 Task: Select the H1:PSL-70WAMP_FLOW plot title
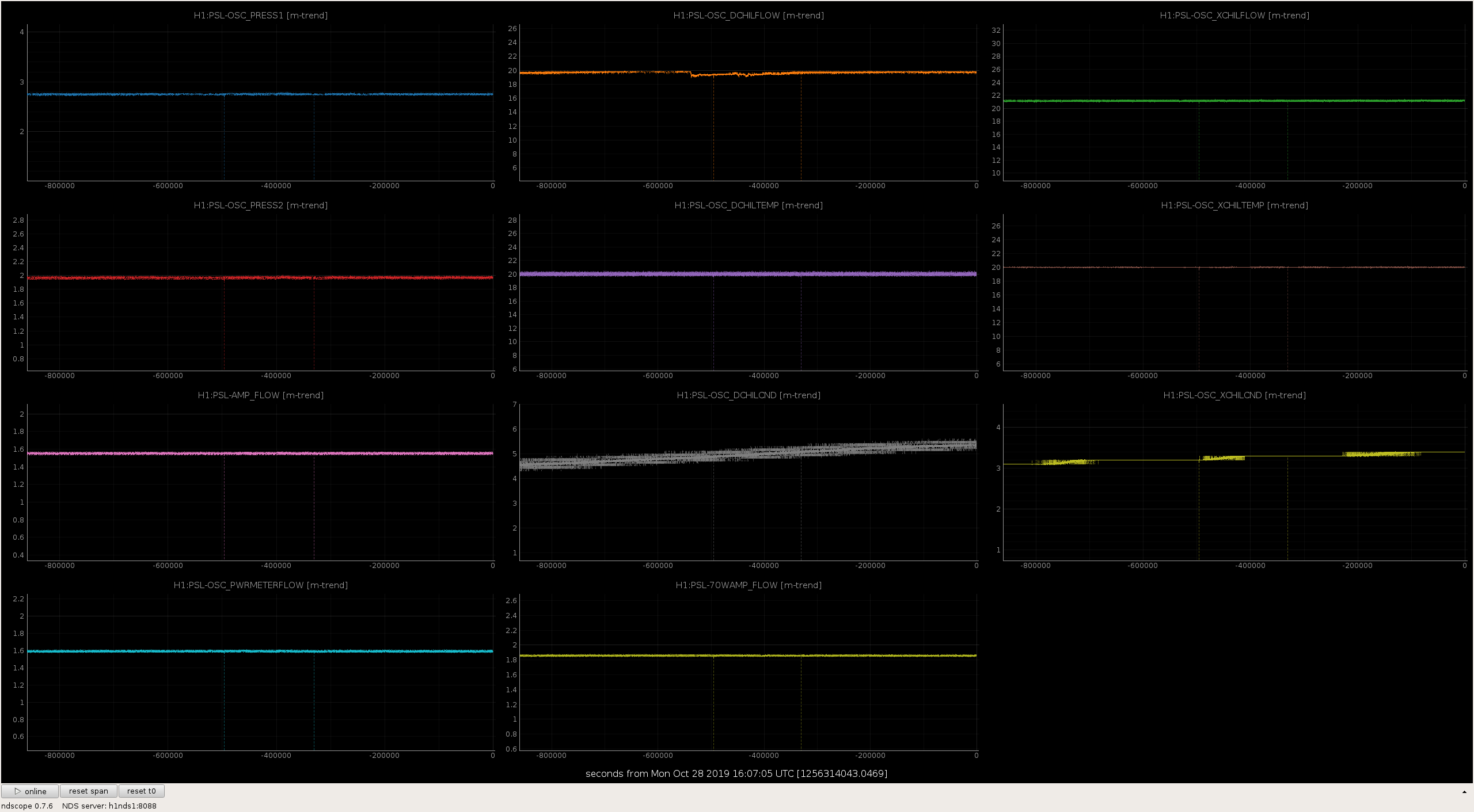[x=749, y=585]
